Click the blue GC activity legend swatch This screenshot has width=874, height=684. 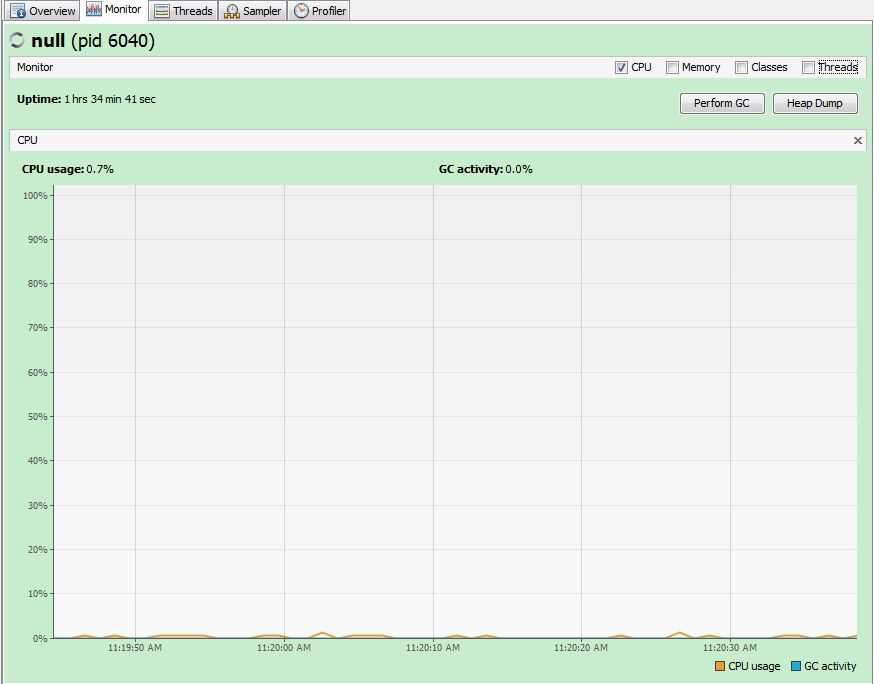796,666
